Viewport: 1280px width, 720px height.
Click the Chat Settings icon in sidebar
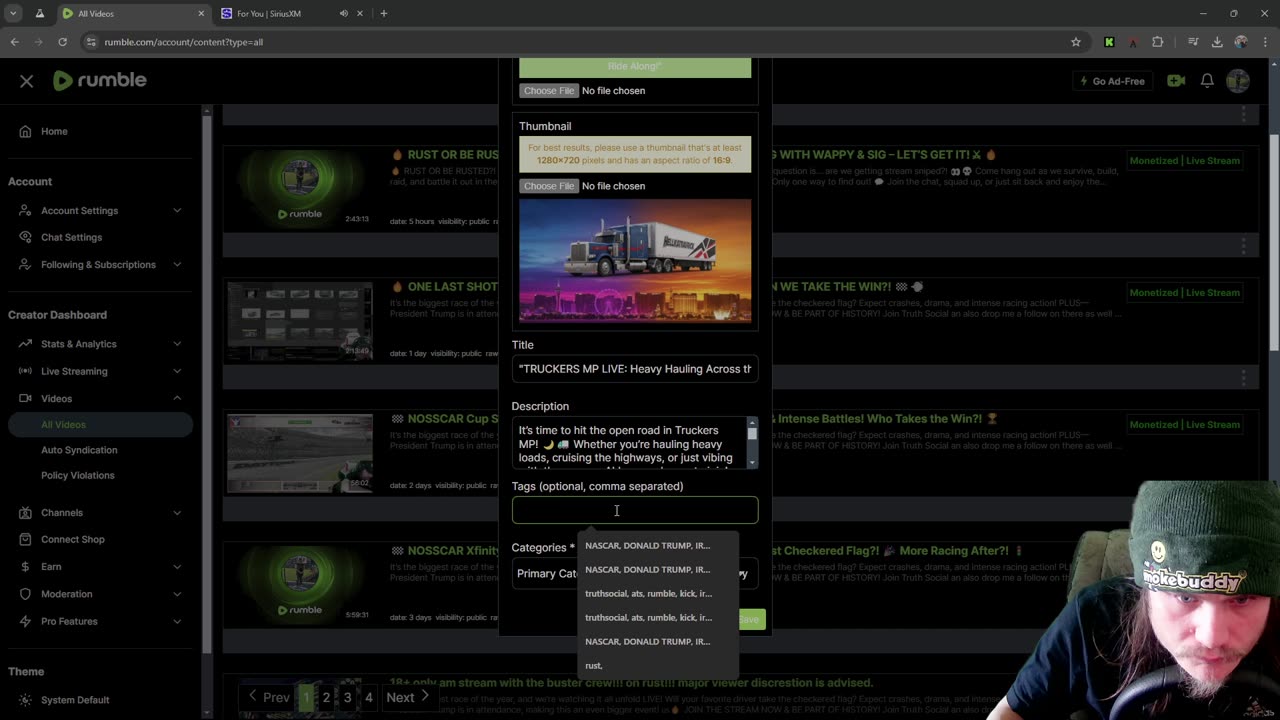pyautogui.click(x=25, y=237)
